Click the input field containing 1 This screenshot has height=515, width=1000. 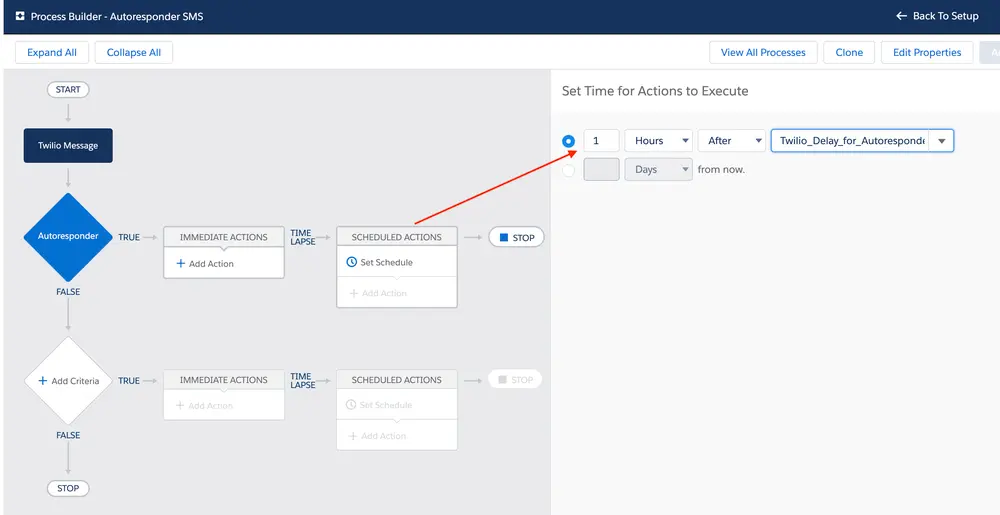click(x=601, y=141)
